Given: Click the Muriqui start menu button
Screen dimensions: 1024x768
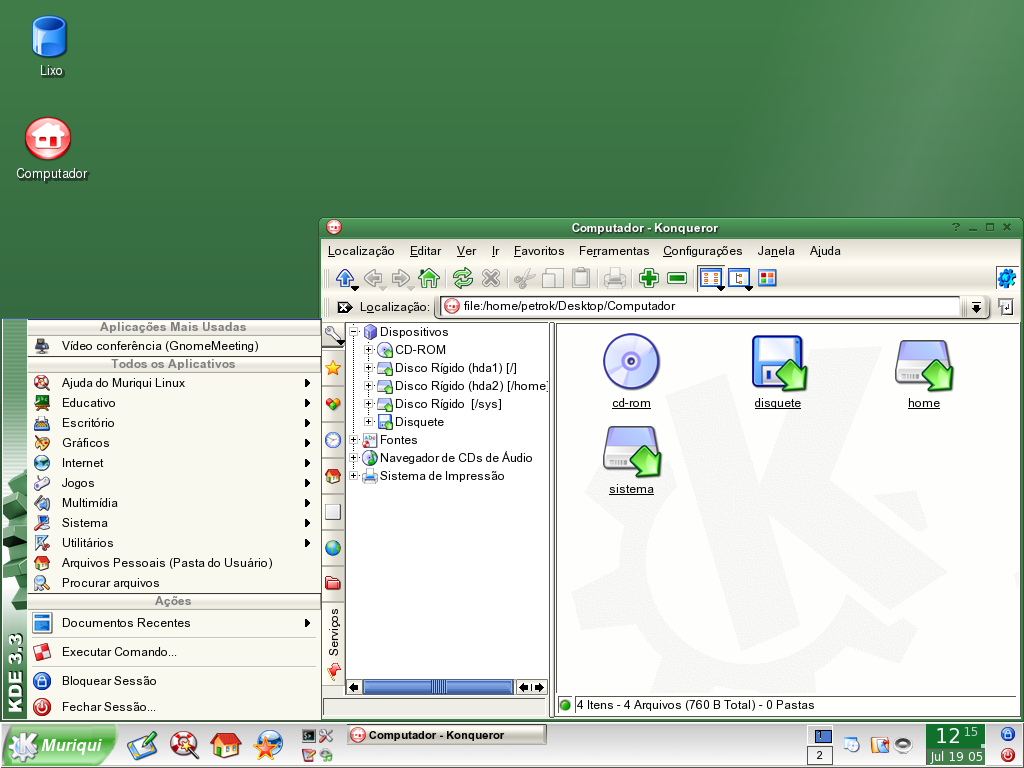Looking at the screenshot, I should pyautogui.click(x=59, y=745).
